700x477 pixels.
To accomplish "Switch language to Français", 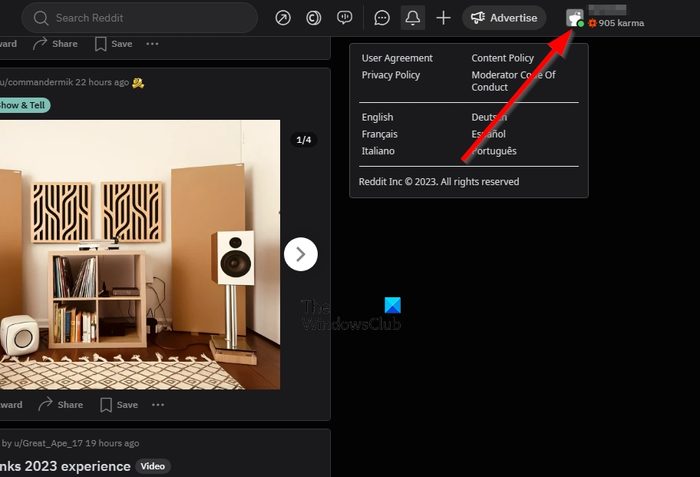I will 379,134.
